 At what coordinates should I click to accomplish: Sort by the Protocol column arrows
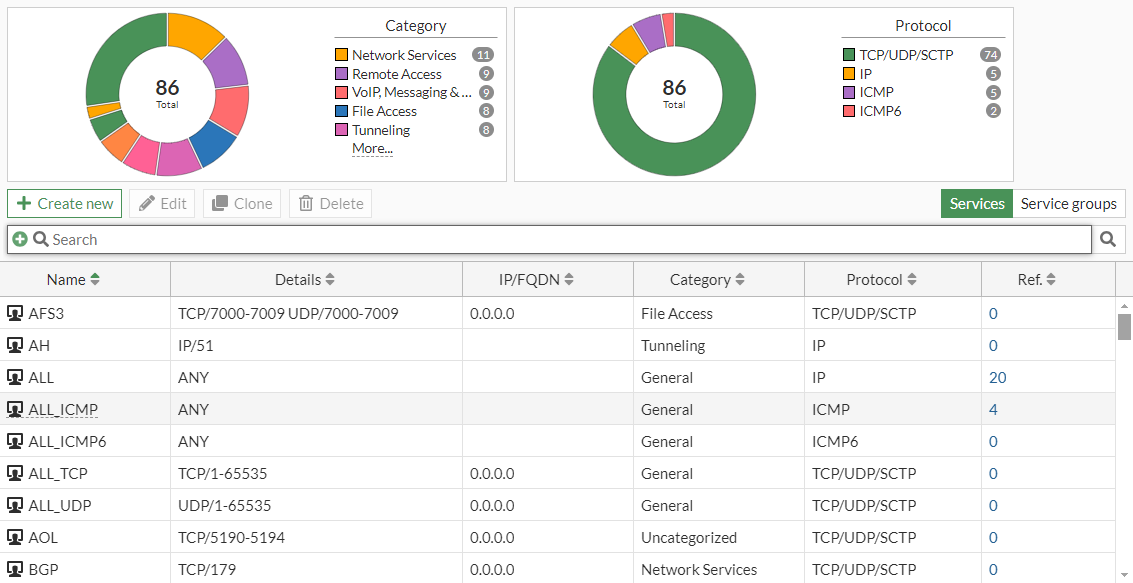tap(912, 280)
